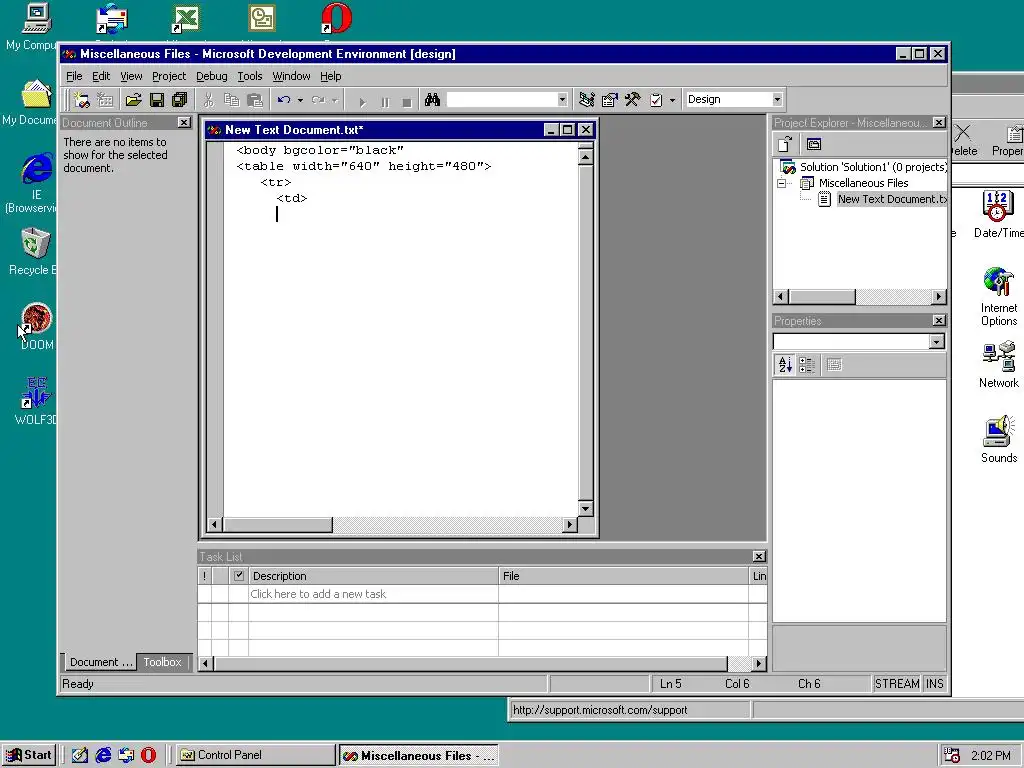Click Internet Explorer icon in quick launch
The height and width of the screenshot is (768, 1024).
coord(103,755)
